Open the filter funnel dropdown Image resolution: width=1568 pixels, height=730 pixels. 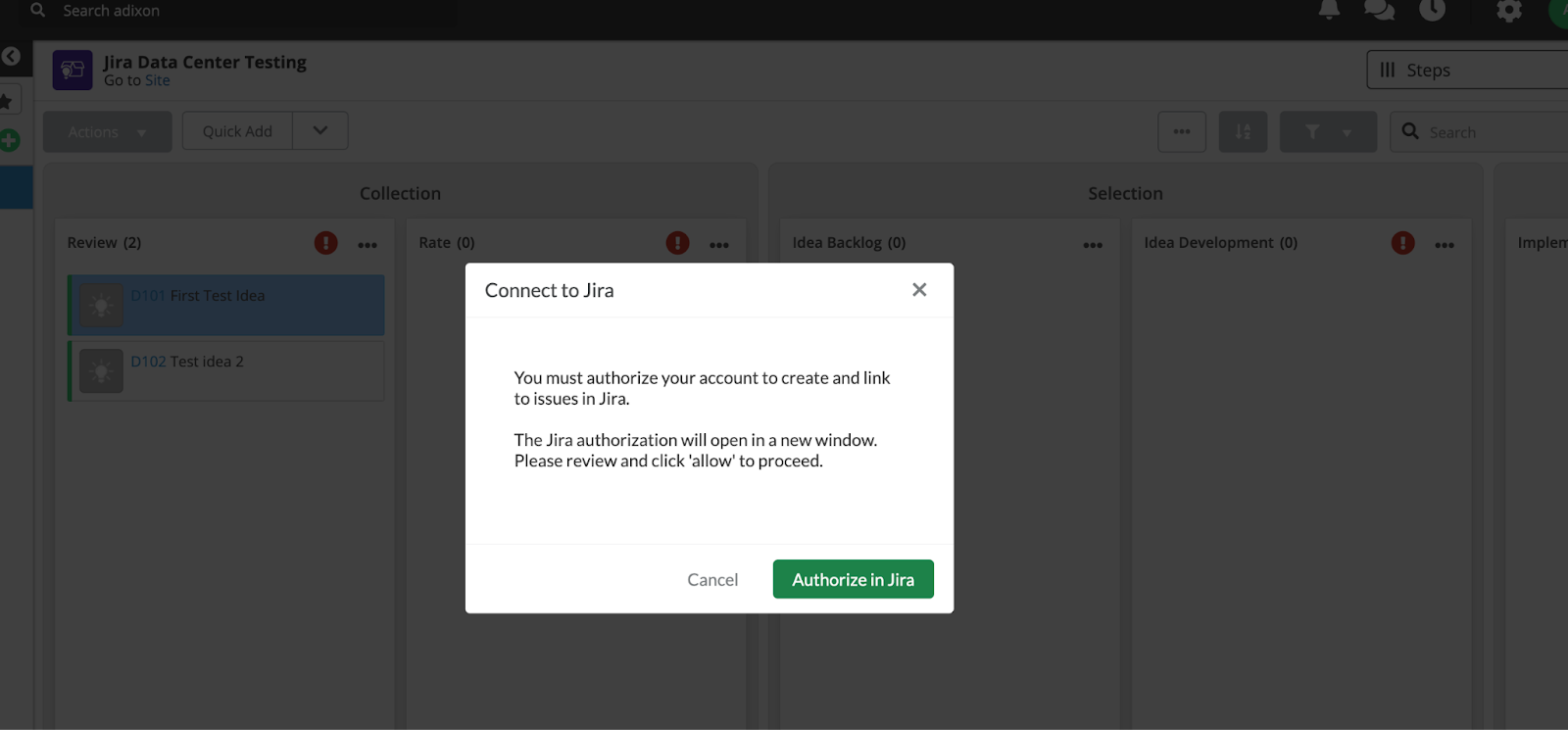(1328, 131)
